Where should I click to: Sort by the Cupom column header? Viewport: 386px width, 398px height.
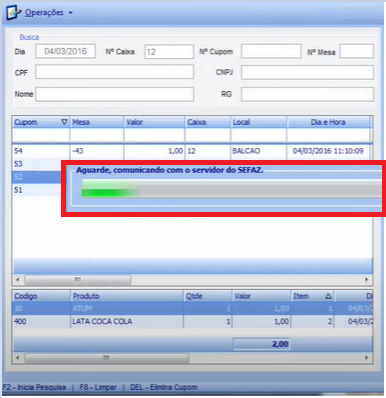41,122
